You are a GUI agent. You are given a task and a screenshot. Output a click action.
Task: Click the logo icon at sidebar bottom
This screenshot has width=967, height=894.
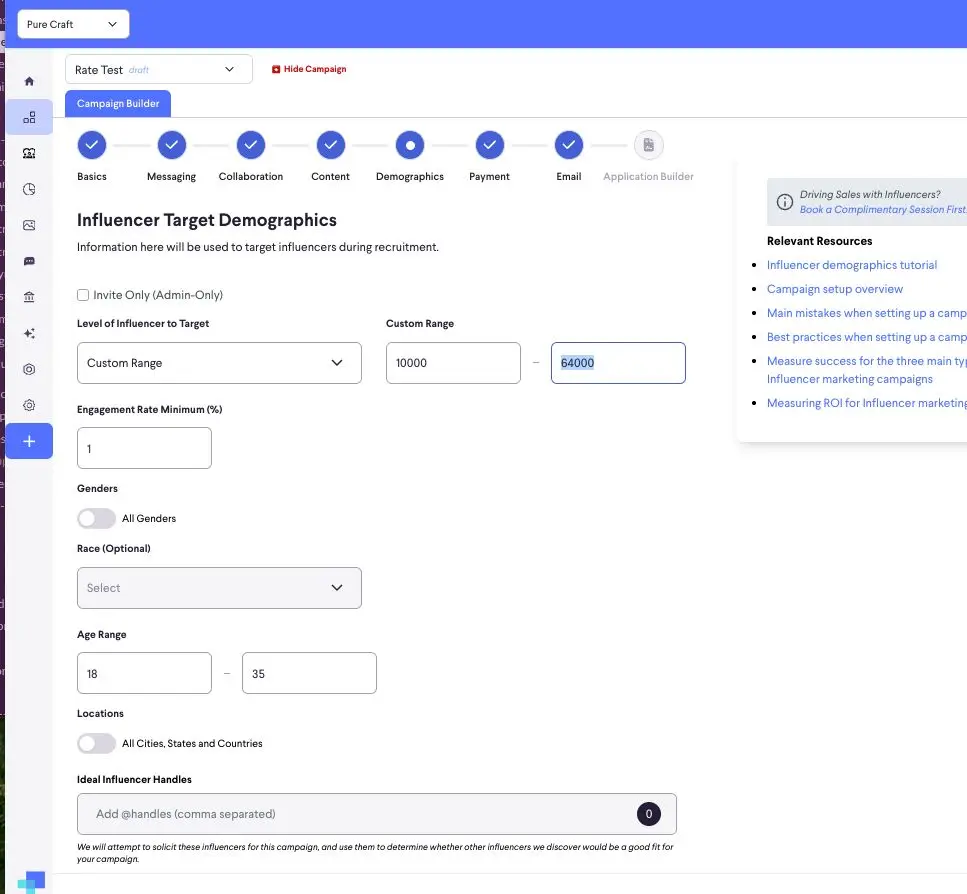click(31, 882)
